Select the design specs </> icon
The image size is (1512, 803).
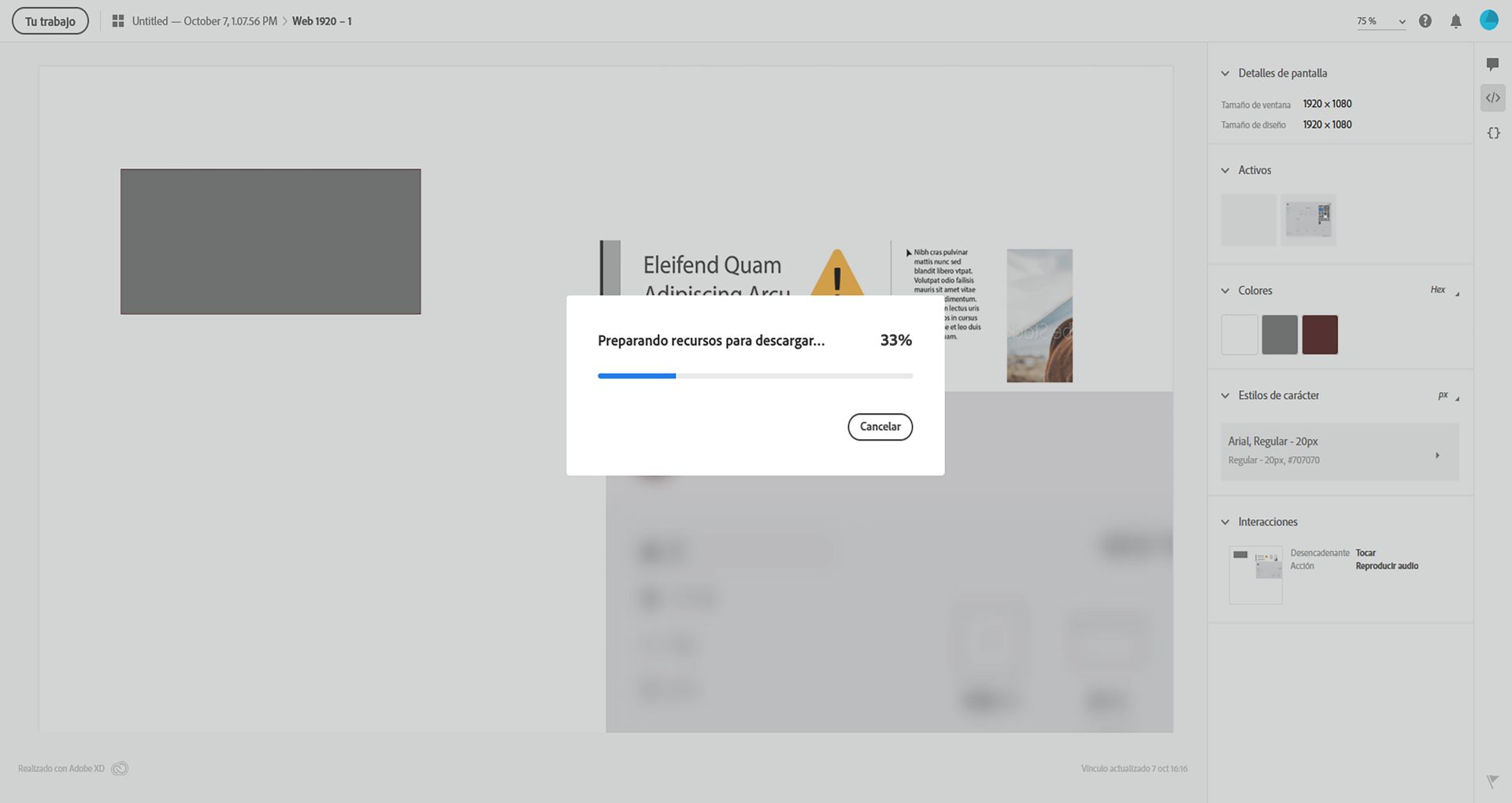click(1493, 98)
